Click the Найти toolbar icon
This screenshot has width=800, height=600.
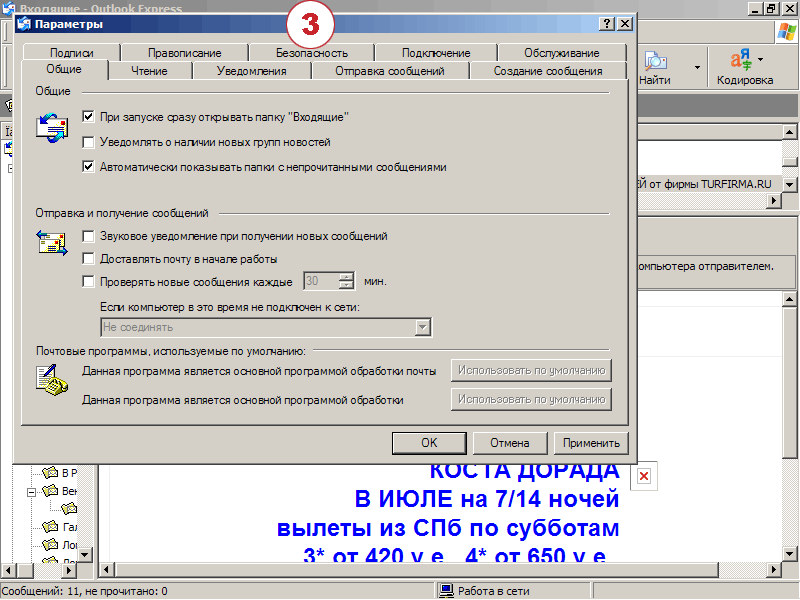pyautogui.click(x=656, y=62)
